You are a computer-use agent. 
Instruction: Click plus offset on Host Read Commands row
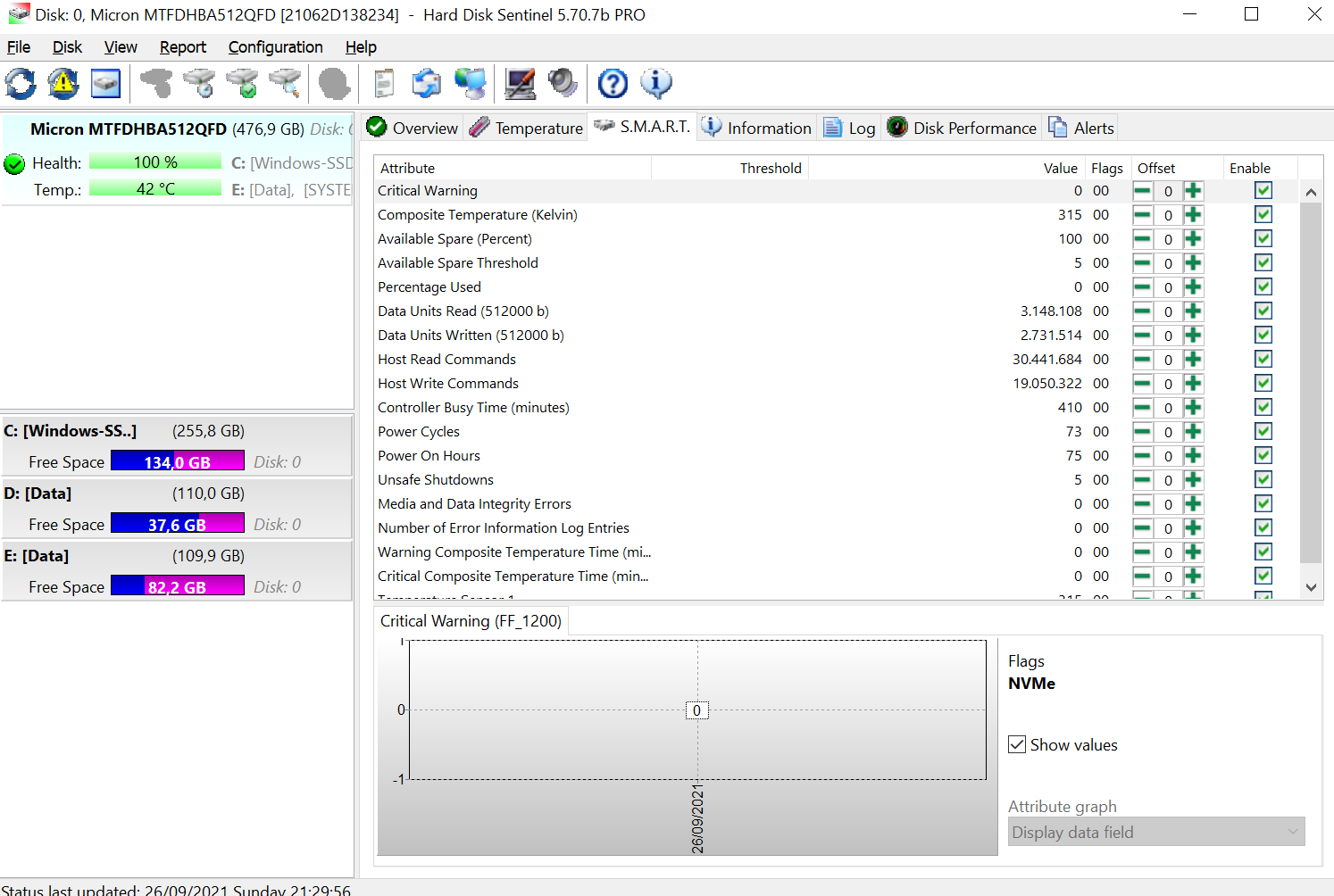point(1194,360)
